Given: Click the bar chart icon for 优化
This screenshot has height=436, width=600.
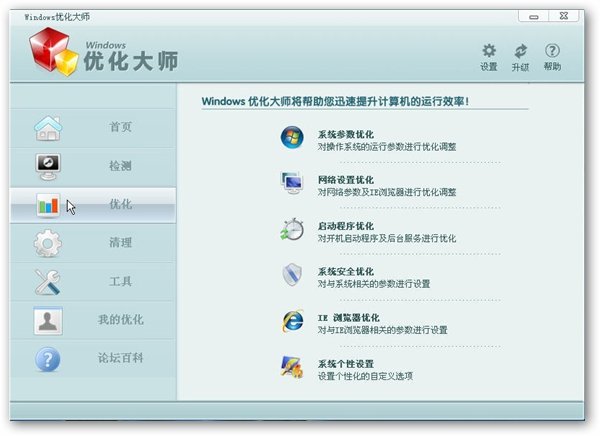Looking at the screenshot, I should [x=48, y=205].
